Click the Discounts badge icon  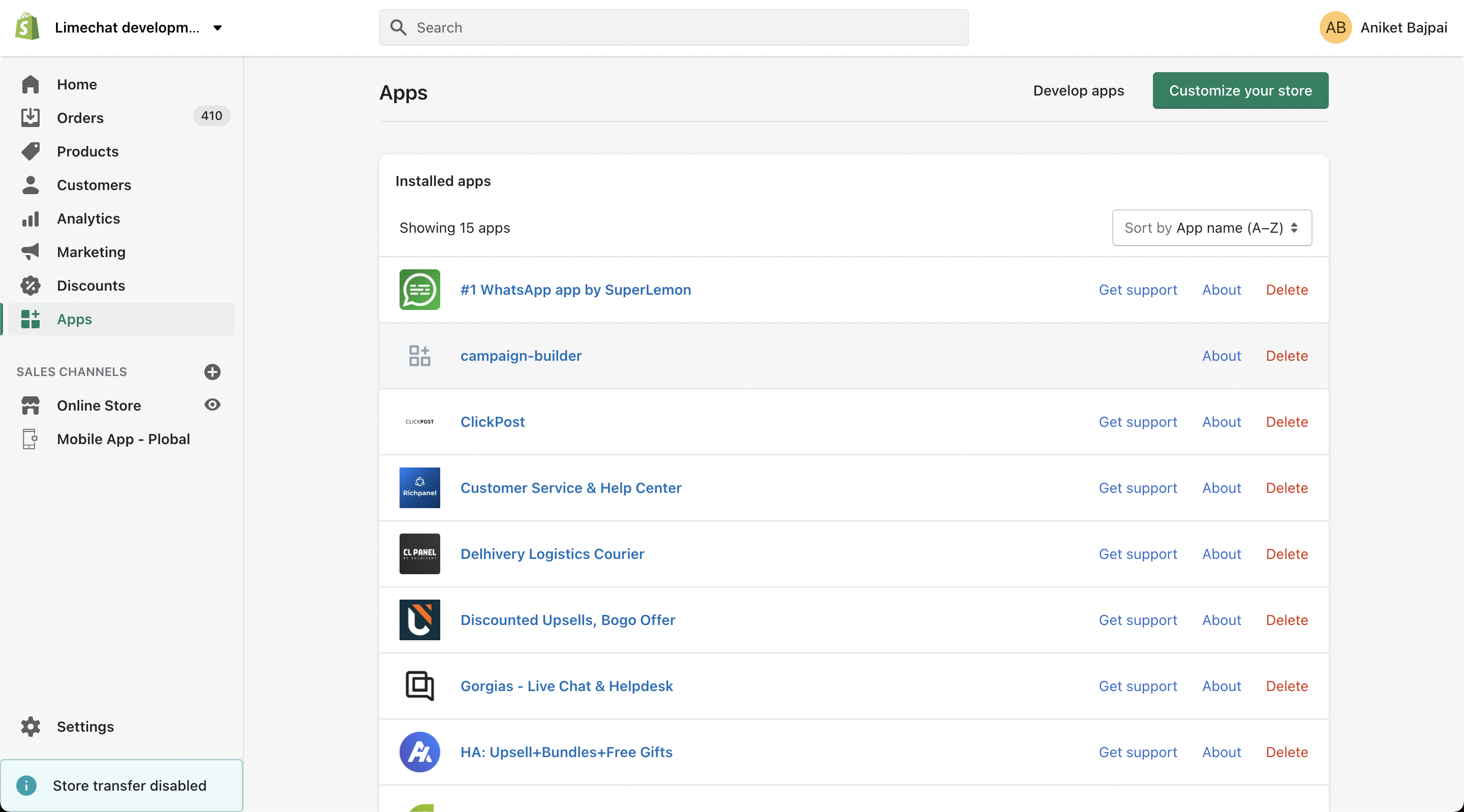[30, 285]
